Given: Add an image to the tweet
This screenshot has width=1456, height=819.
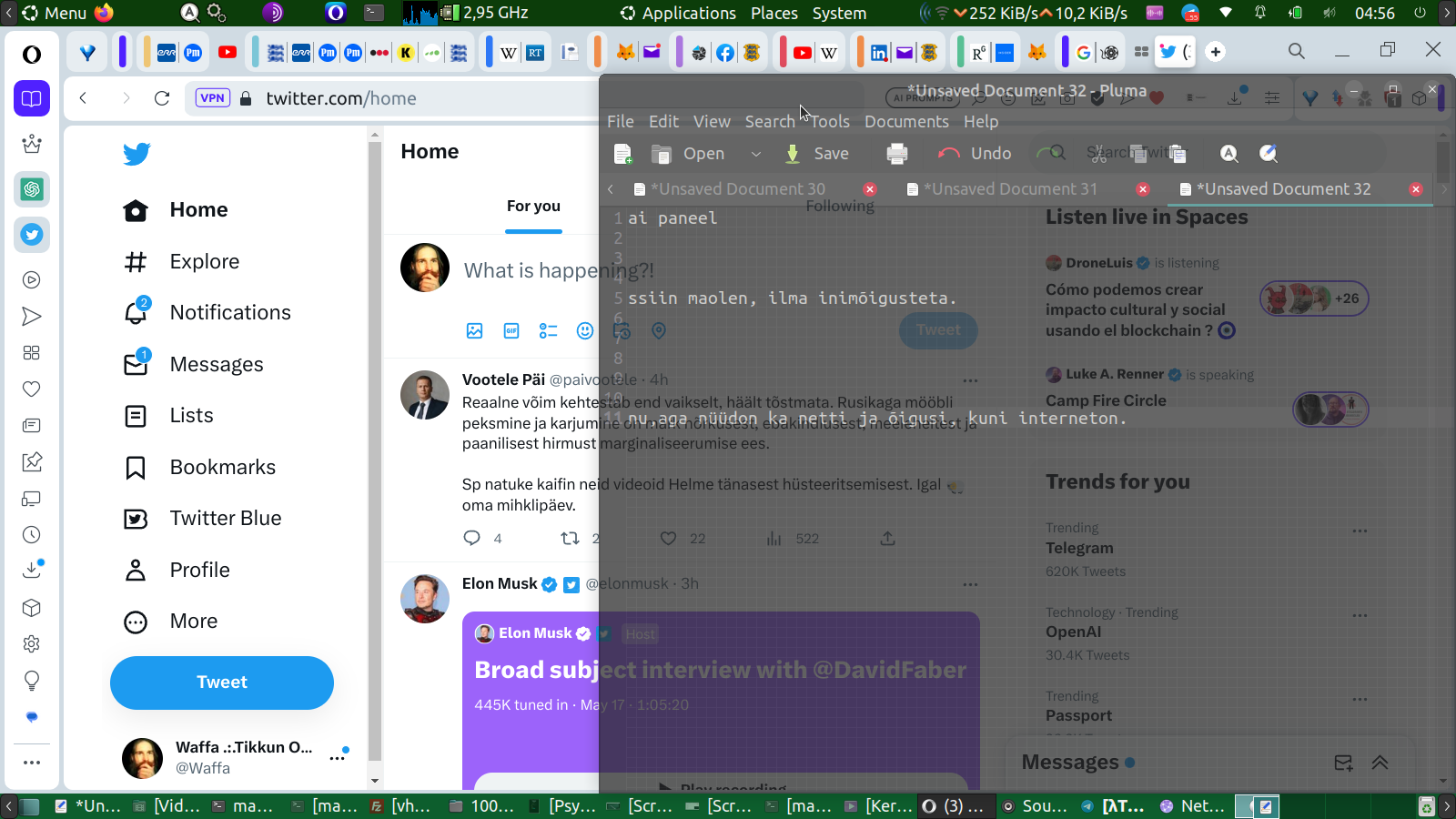Looking at the screenshot, I should (x=474, y=330).
